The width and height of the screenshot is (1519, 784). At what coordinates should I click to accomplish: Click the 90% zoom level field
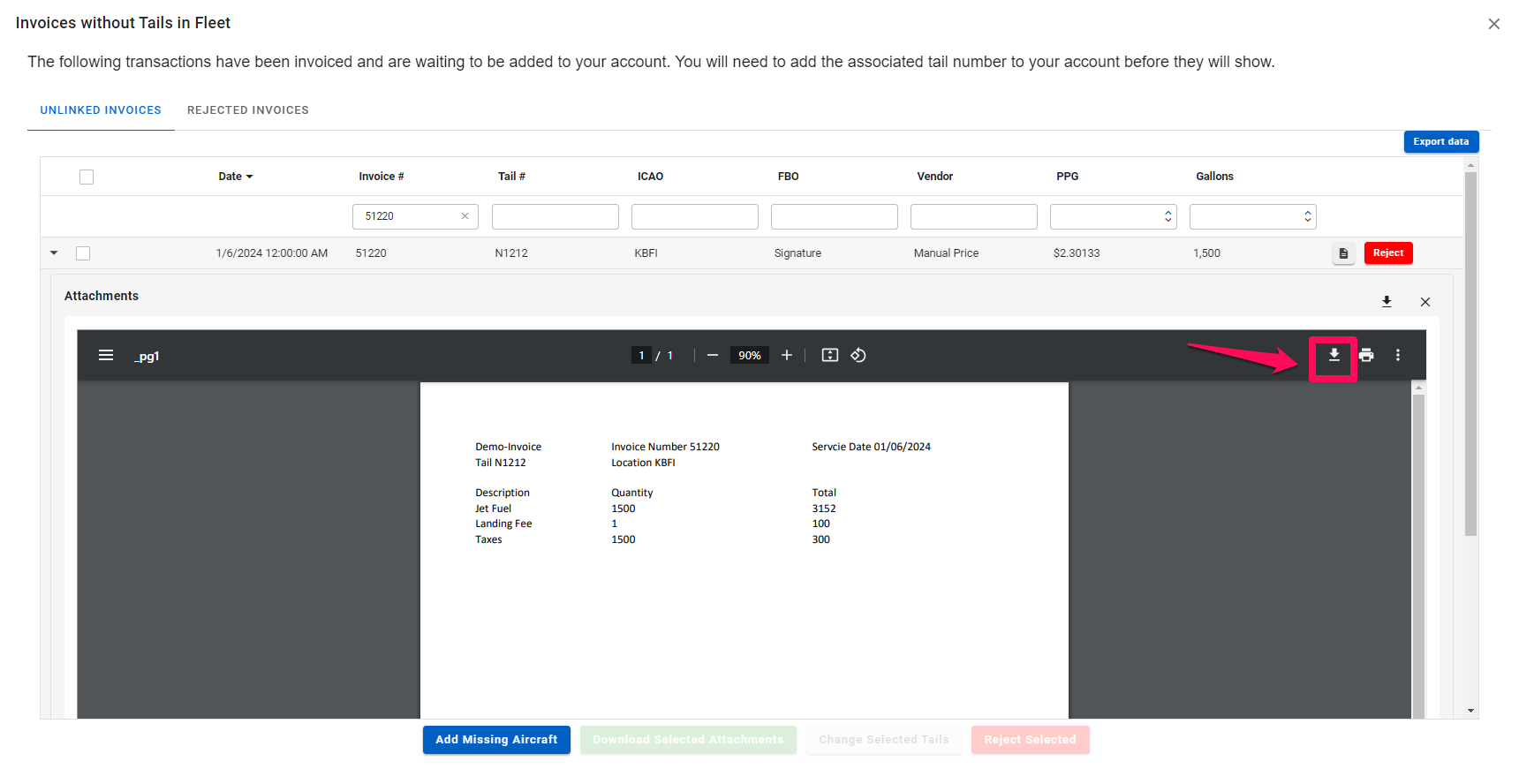[x=750, y=355]
